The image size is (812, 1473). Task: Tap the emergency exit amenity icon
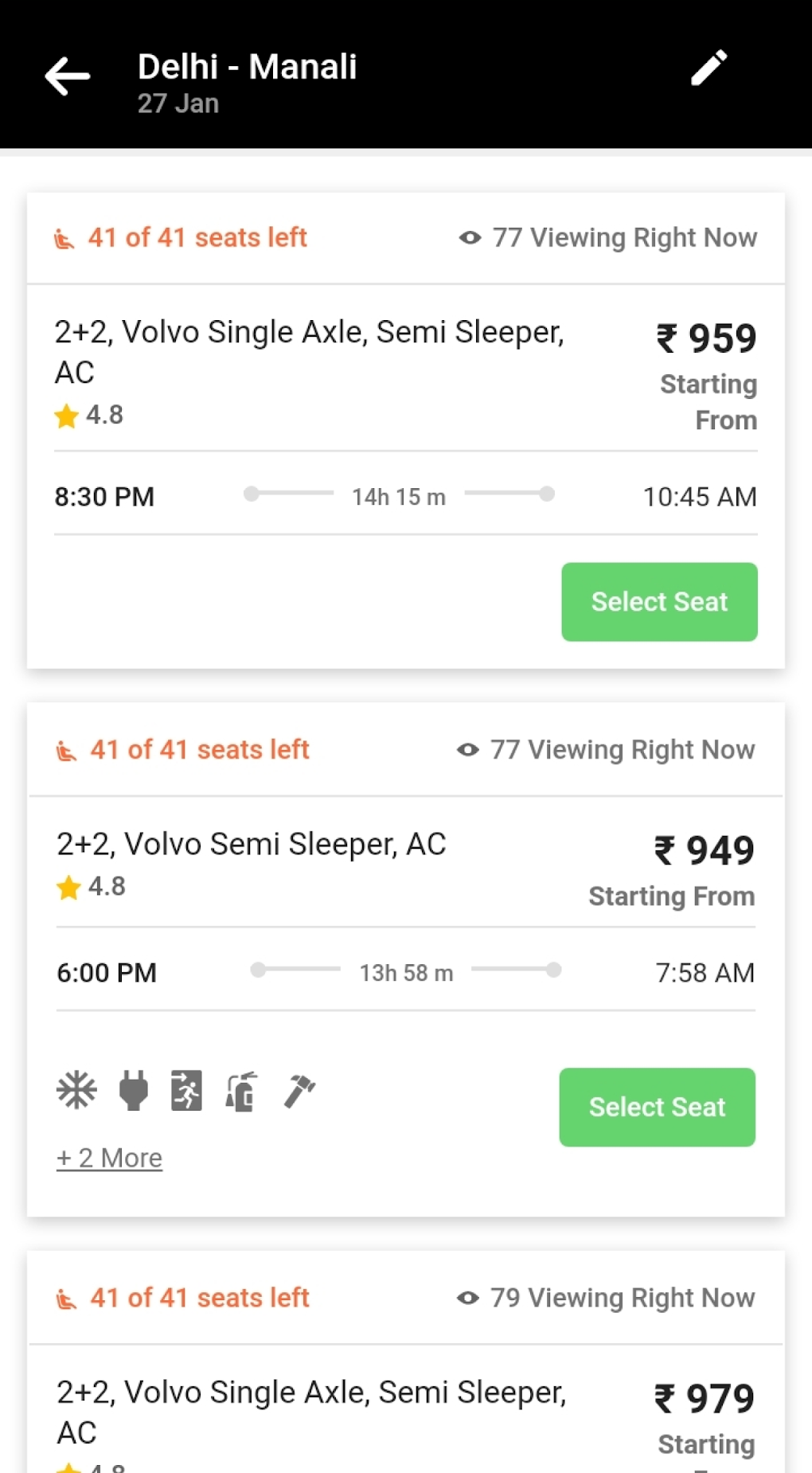(x=186, y=1090)
